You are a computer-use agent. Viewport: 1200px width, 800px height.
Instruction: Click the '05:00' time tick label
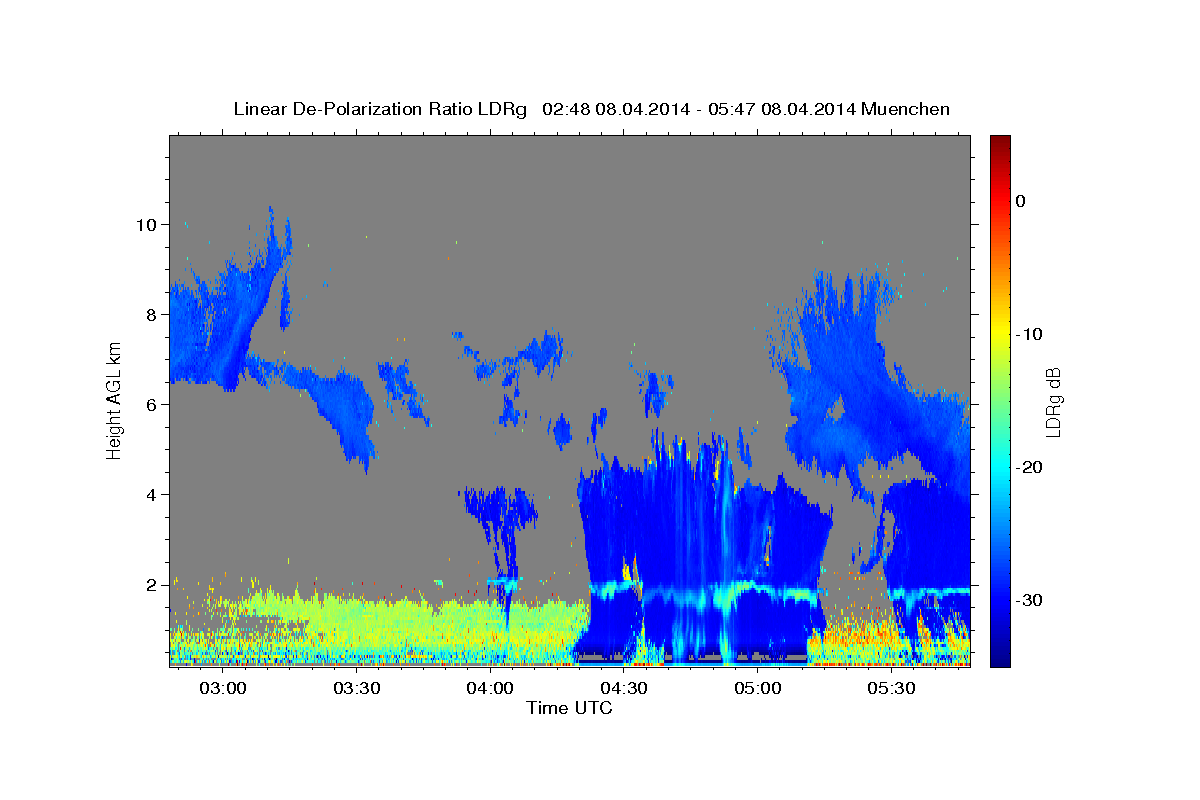click(758, 689)
